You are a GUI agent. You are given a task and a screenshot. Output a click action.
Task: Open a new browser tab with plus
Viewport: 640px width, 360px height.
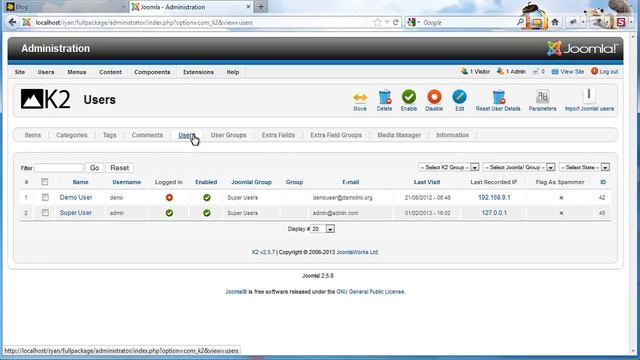pos(261,7)
